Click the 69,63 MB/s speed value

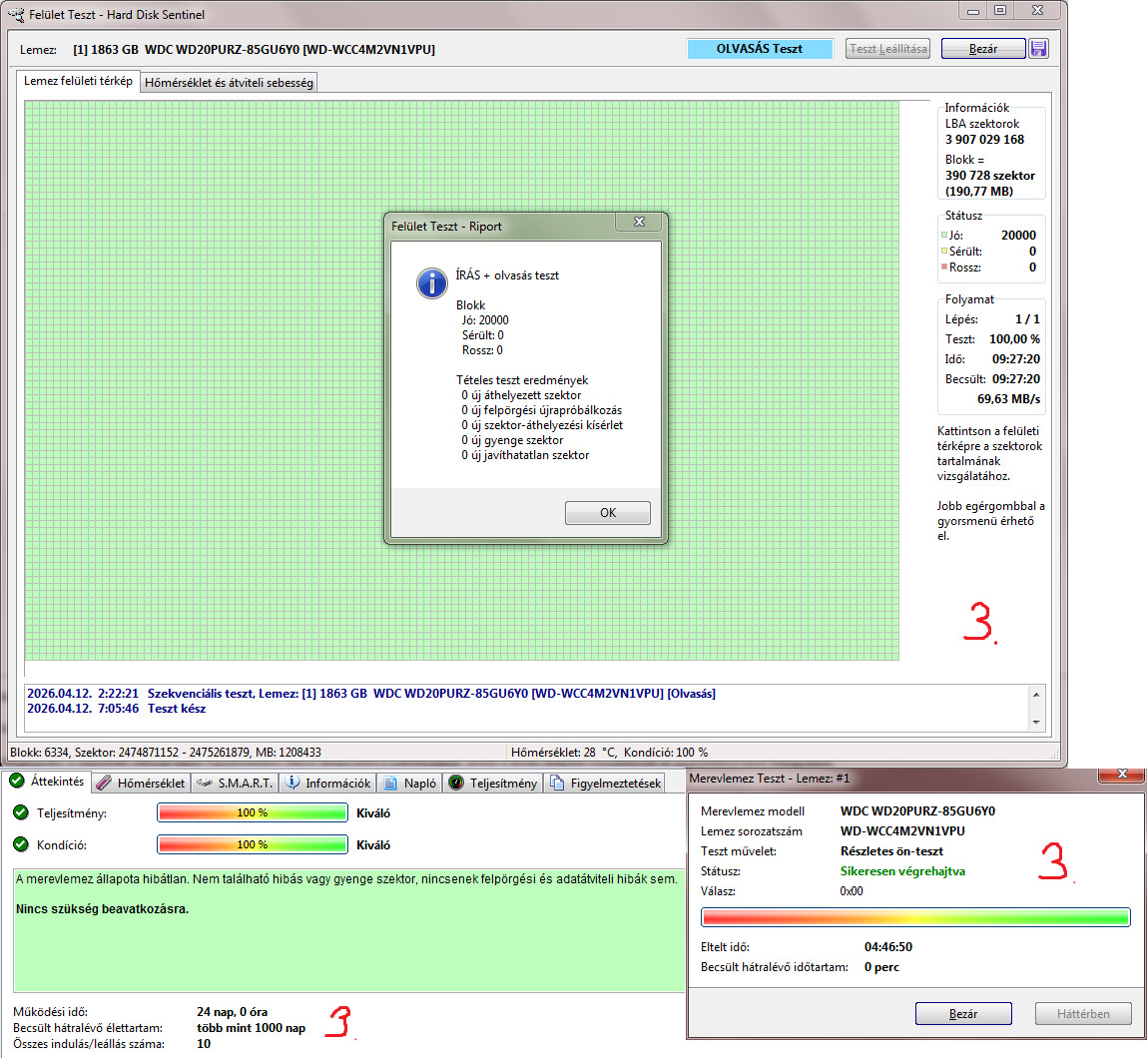click(x=1008, y=399)
